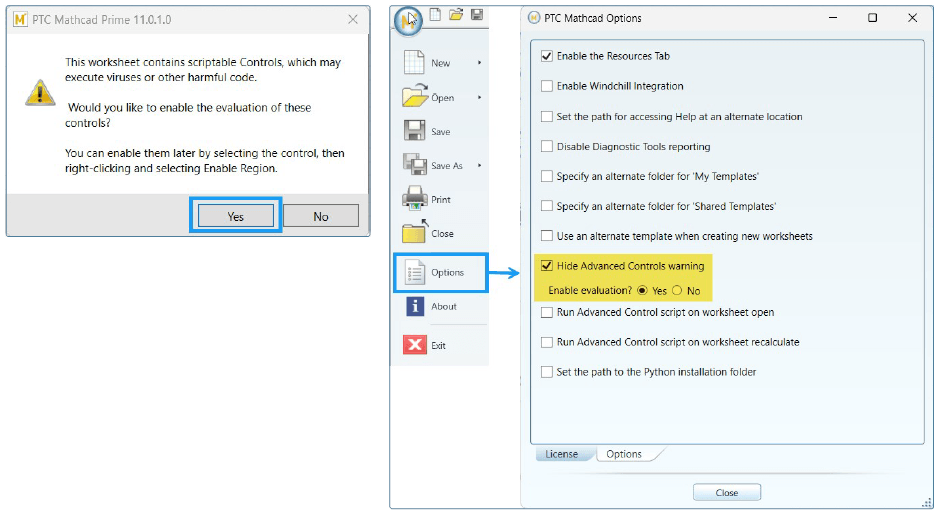The width and height of the screenshot is (938, 514).
Task: Choose Save from the file menu
Action: point(441,132)
